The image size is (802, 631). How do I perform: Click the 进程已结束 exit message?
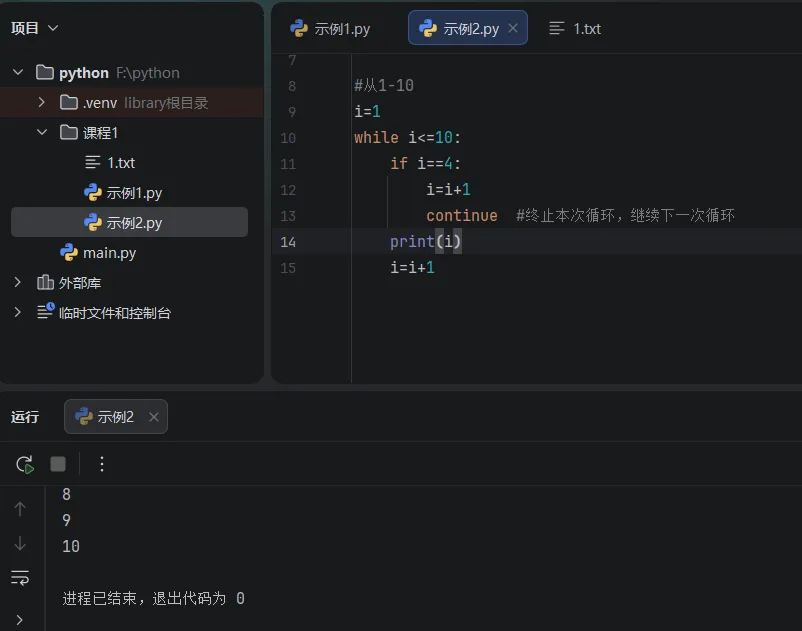point(153,598)
